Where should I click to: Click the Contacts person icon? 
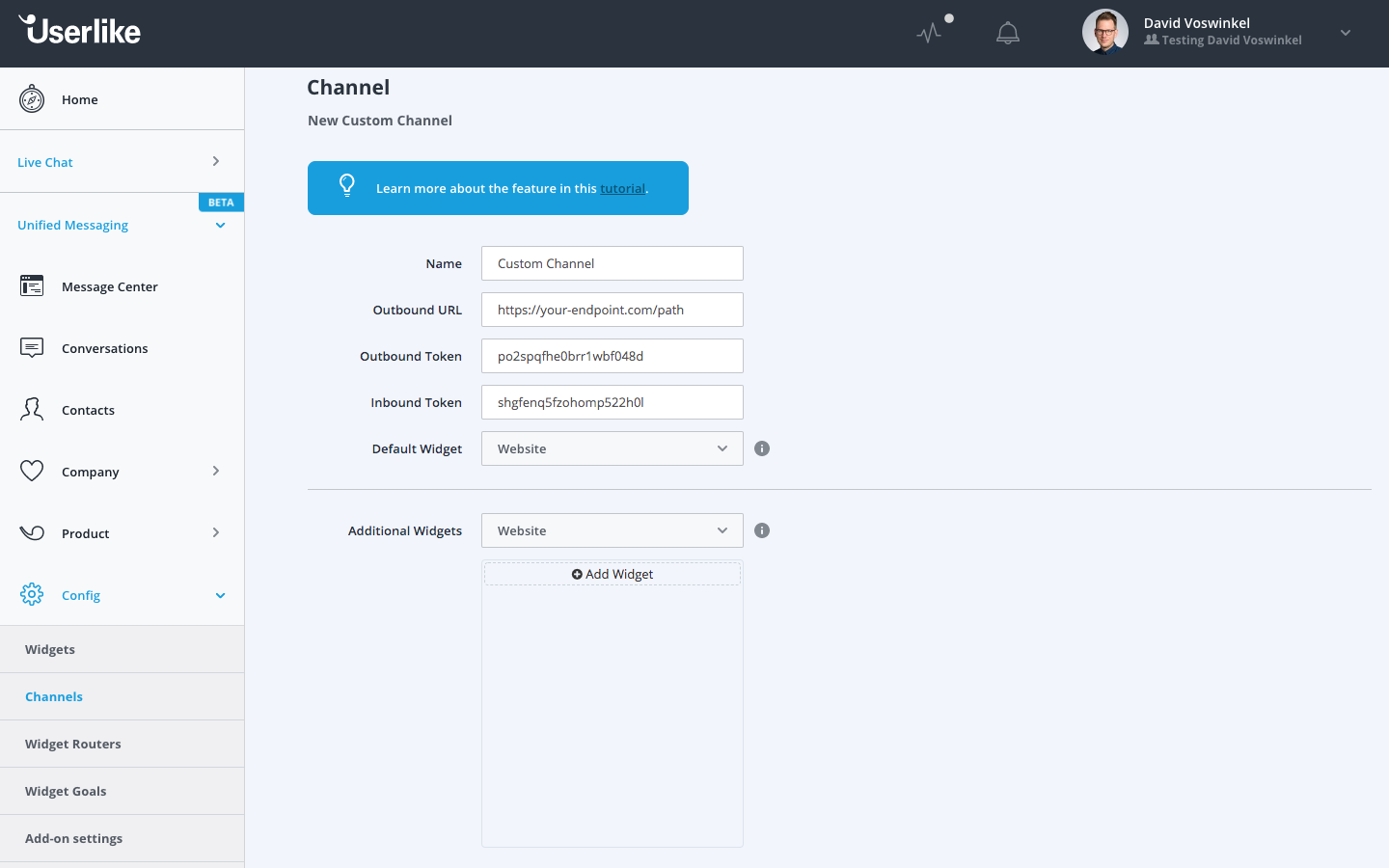(32, 410)
